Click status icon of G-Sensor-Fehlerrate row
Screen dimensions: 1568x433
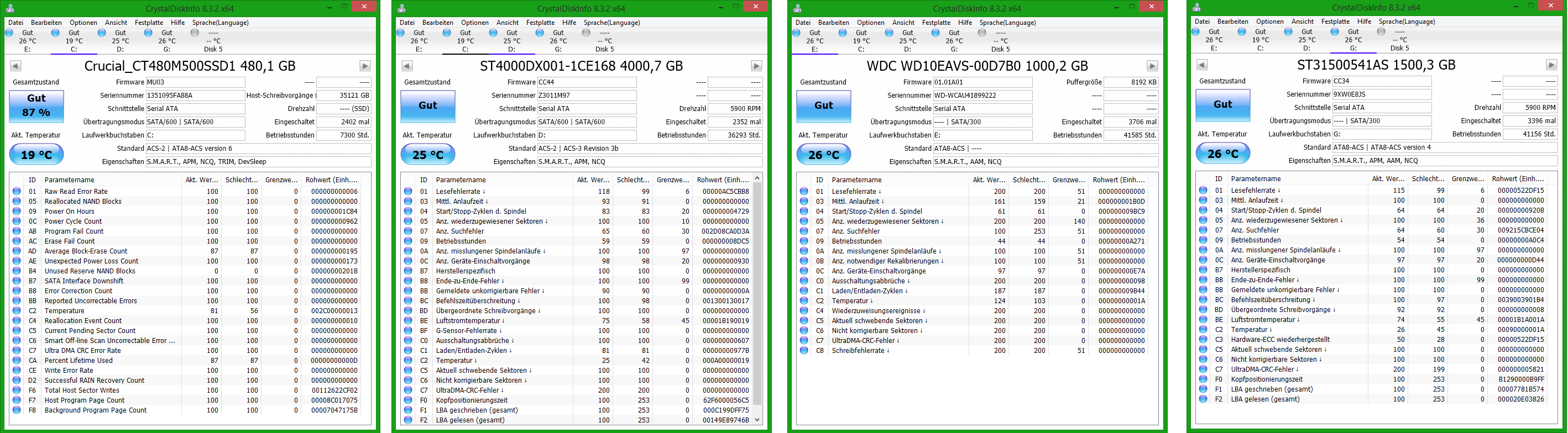pyautogui.click(x=408, y=330)
